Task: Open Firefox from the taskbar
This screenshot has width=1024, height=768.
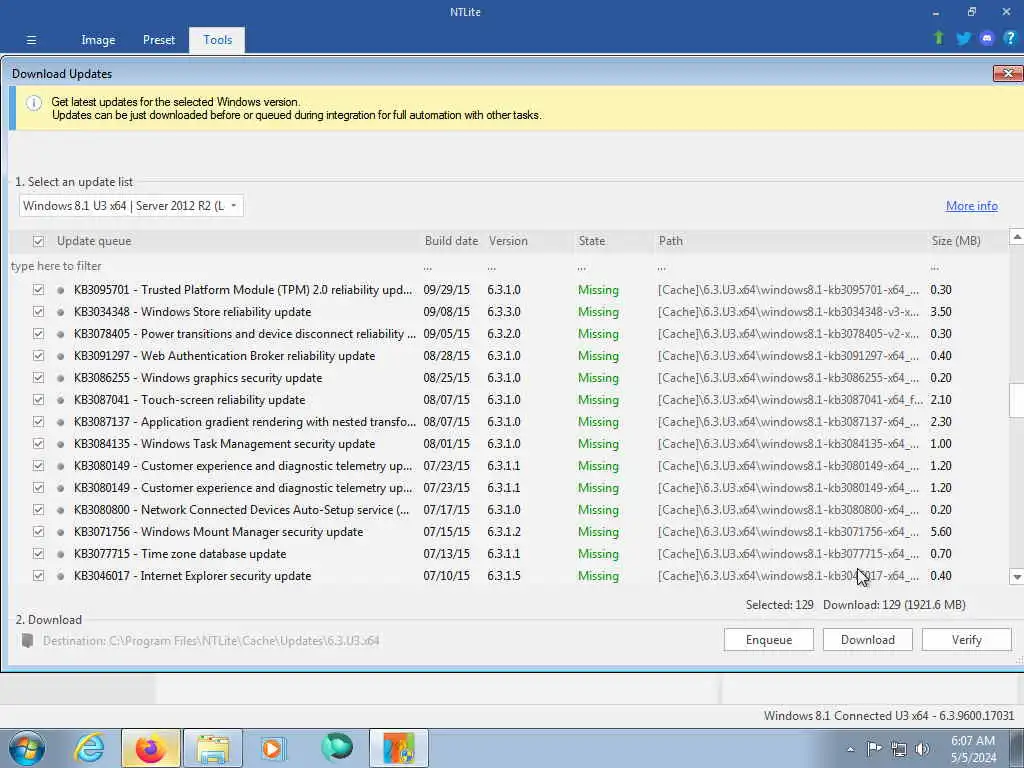Action: 150,748
